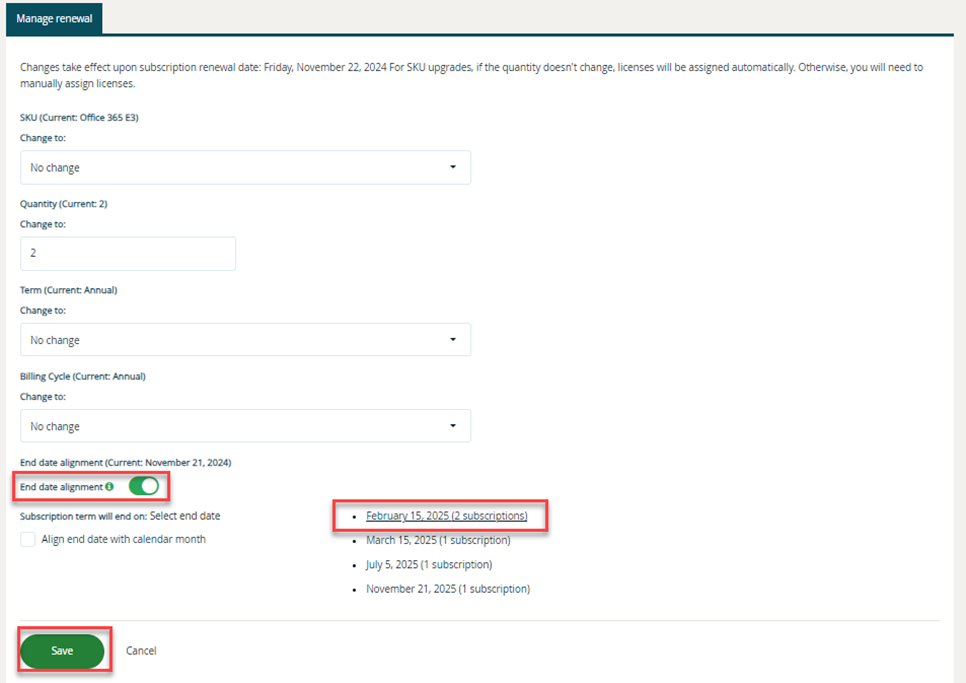Image resolution: width=966 pixels, height=683 pixels.
Task: Select November 21, 2025 end date
Action: pyautogui.click(x=447, y=589)
